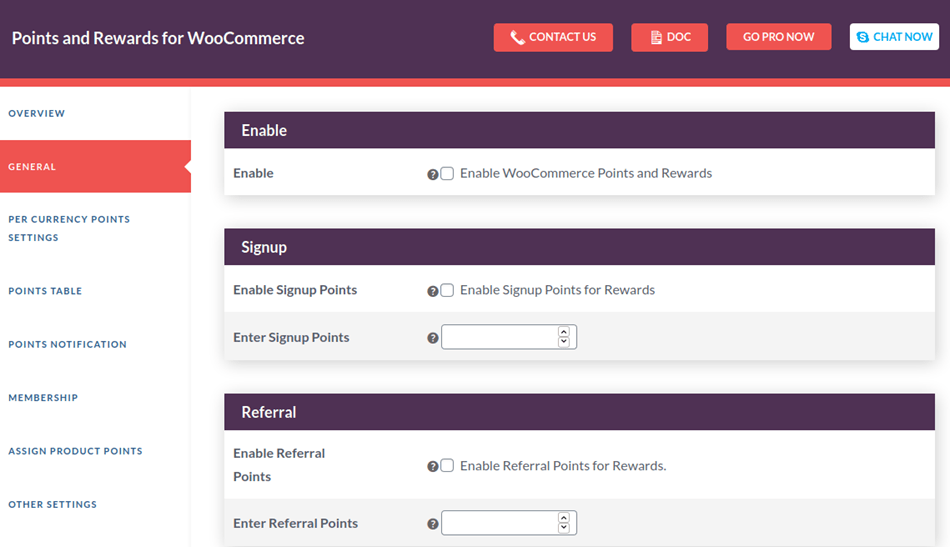The image size is (950, 547).
Task: Focus the Enter Referral Points field
Action: tap(509, 523)
